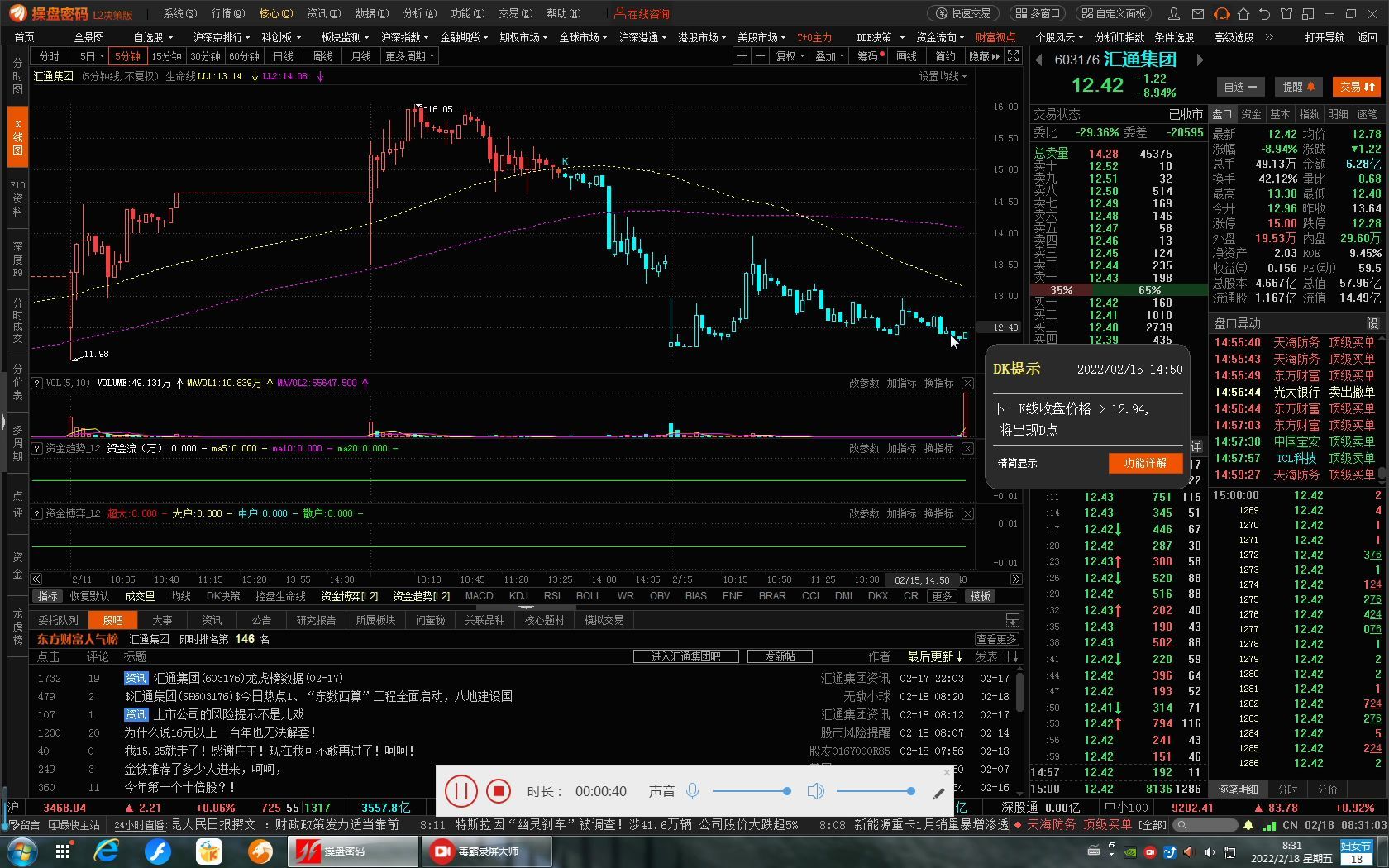Click 精简显示 in DK提示 popup

click(x=1017, y=463)
